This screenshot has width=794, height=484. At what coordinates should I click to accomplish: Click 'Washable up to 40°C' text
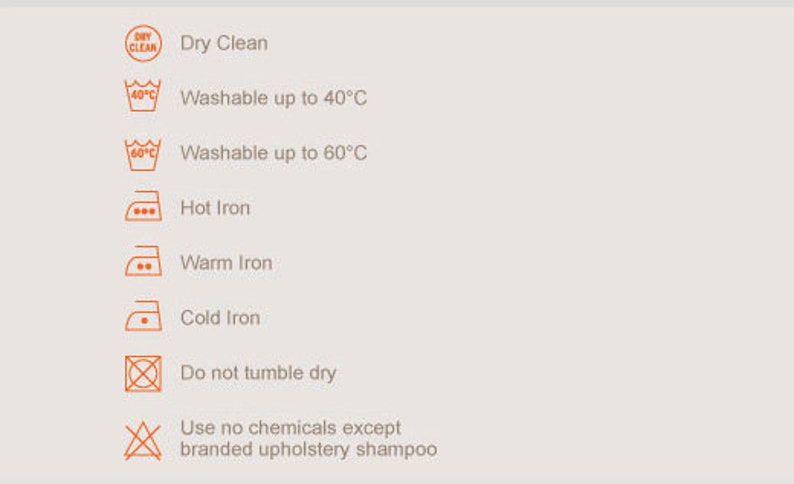pos(273,98)
